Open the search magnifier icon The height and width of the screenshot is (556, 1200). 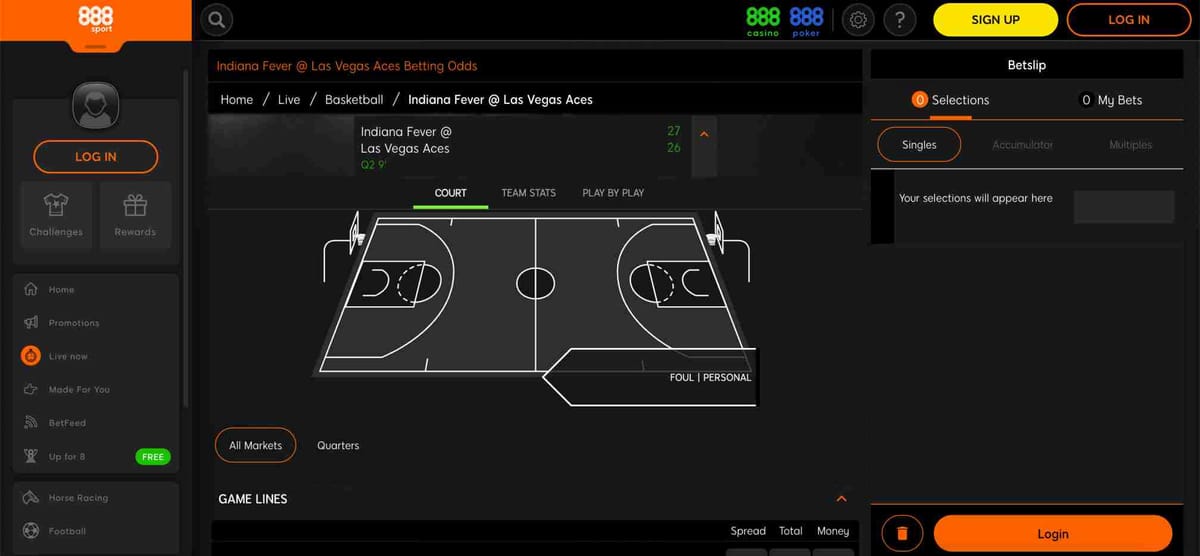click(217, 19)
